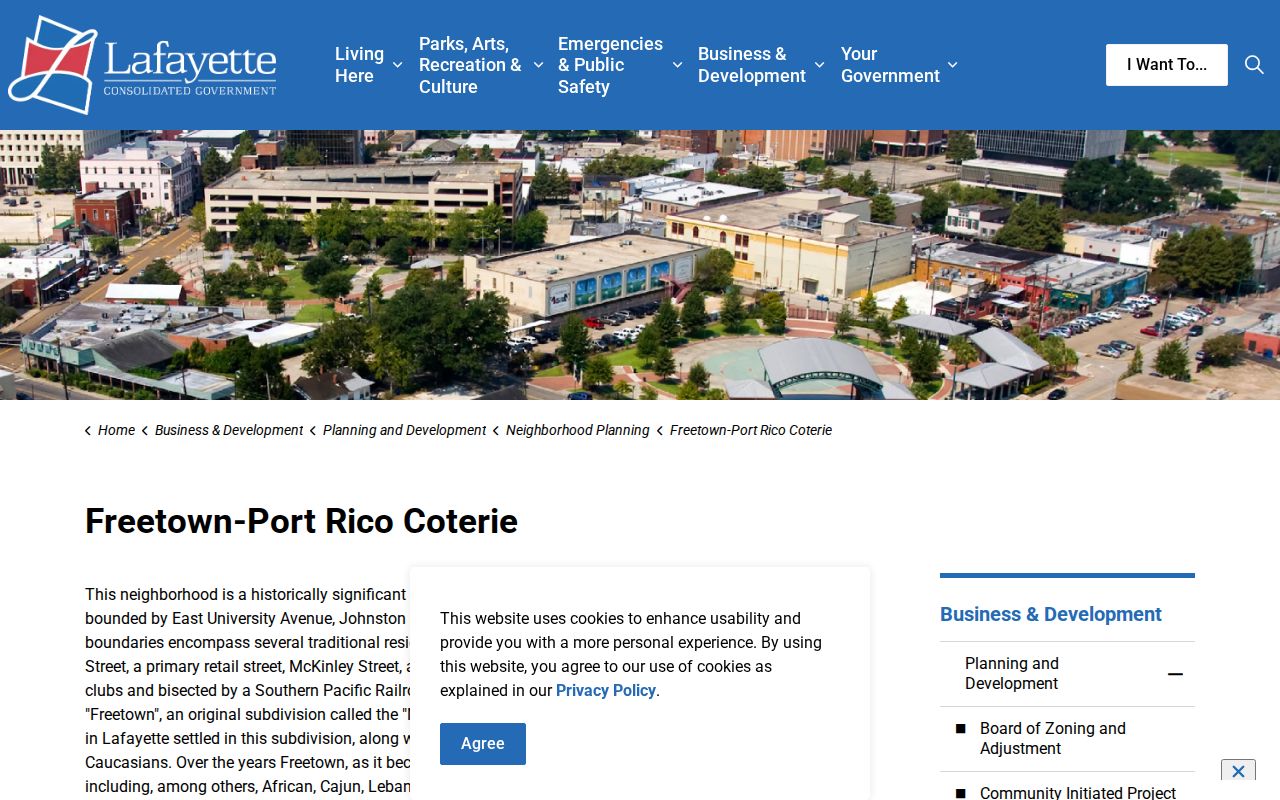Image resolution: width=1280 pixels, height=800 pixels.
Task: Open the Your Government menu
Action: tap(890, 65)
